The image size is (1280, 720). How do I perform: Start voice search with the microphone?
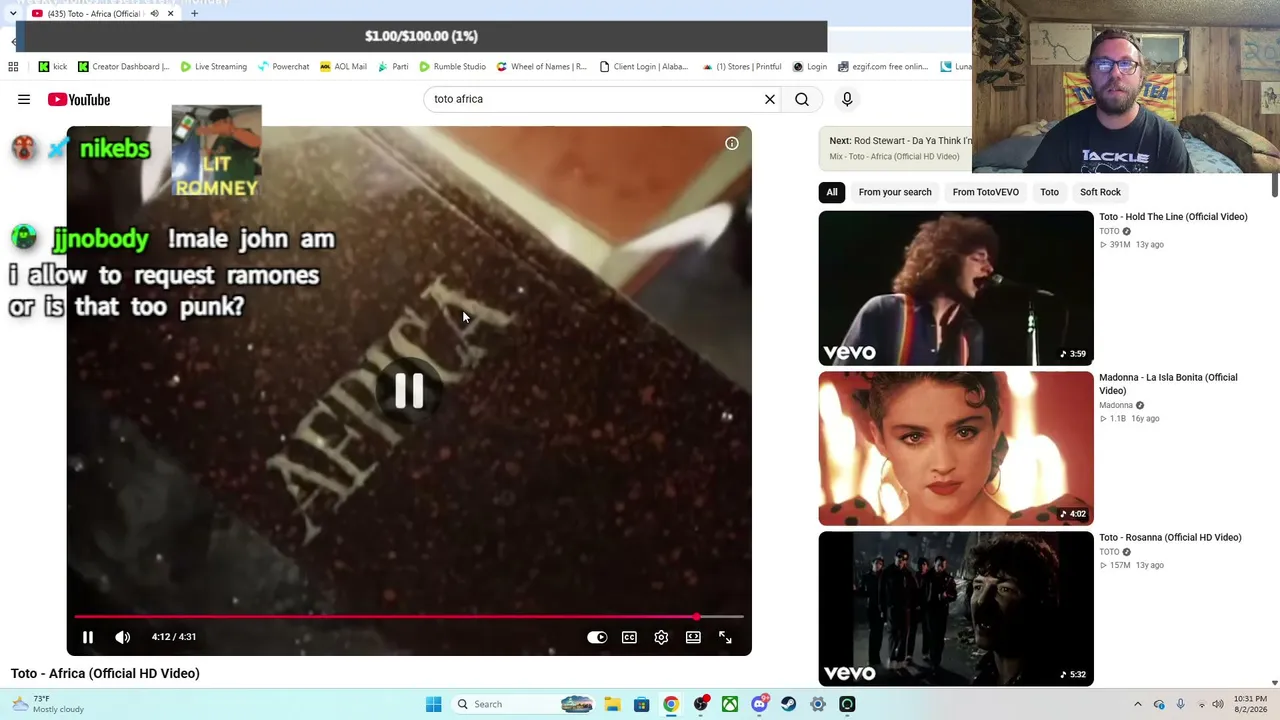click(x=847, y=99)
